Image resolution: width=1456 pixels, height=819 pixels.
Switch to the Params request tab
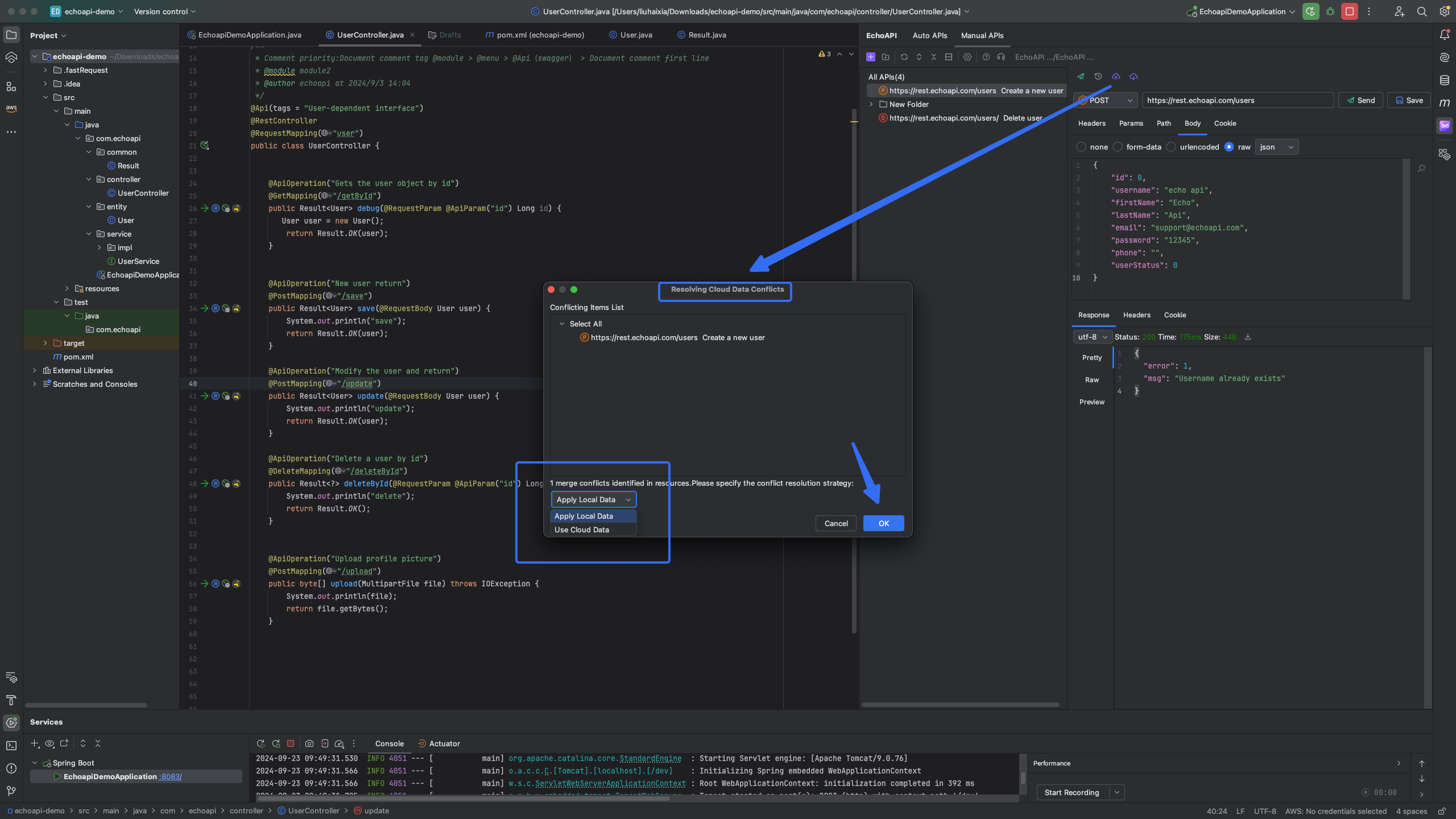tap(1131, 123)
